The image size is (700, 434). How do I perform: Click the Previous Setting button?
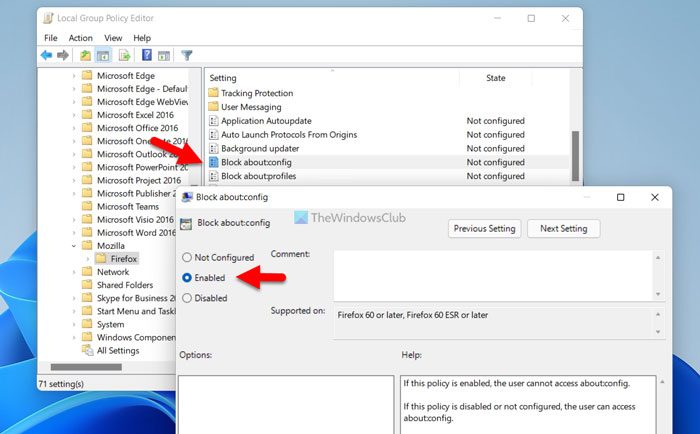tap(484, 229)
